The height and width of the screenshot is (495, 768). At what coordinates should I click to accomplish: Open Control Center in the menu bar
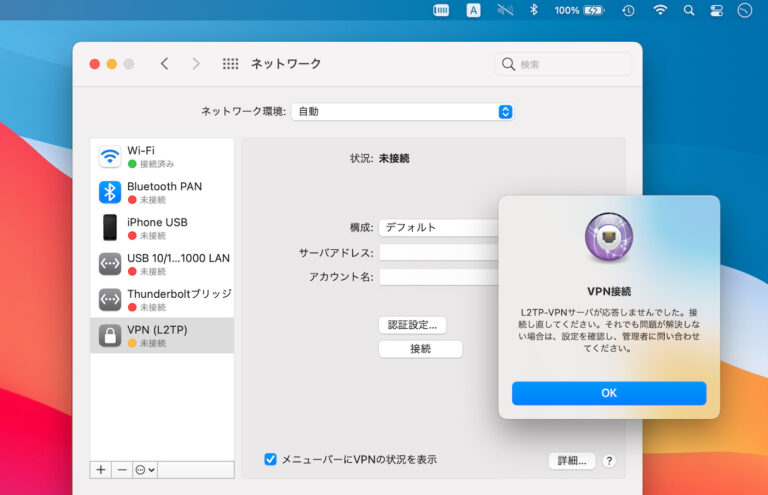(716, 10)
